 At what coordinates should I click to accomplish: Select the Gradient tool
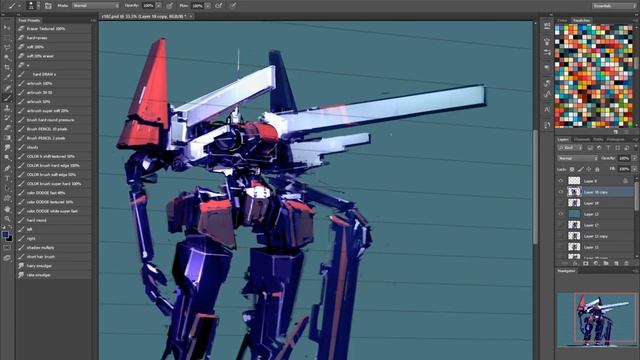point(7,138)
